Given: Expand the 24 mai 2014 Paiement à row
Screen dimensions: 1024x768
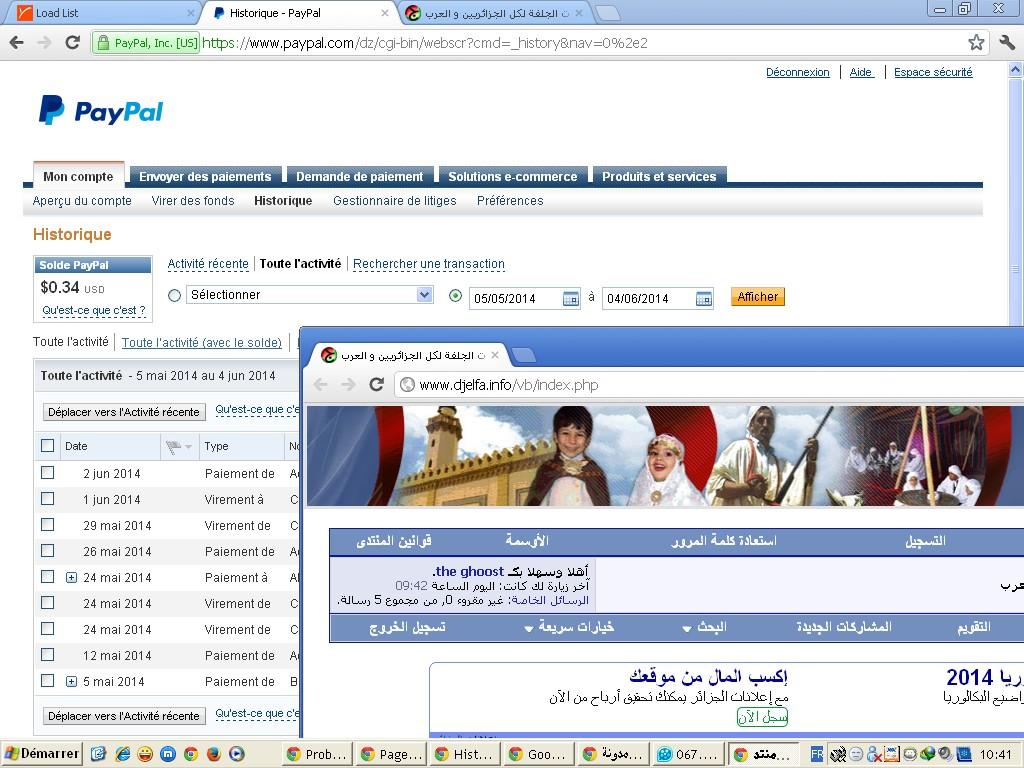Looking at the screenshot, I should [72, 577].
